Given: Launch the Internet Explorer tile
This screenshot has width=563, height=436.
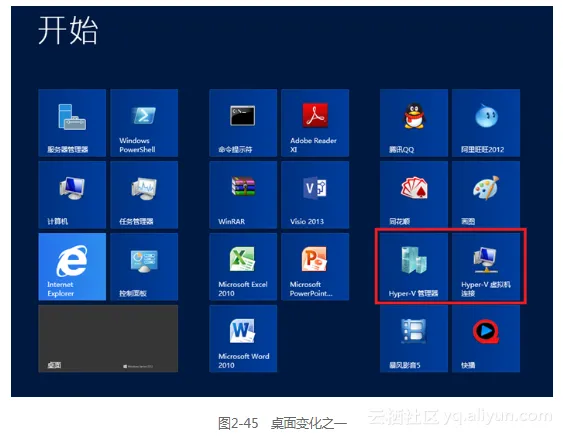Looking at the screenshot, I should pyautogui.click(x=72, y=267).
